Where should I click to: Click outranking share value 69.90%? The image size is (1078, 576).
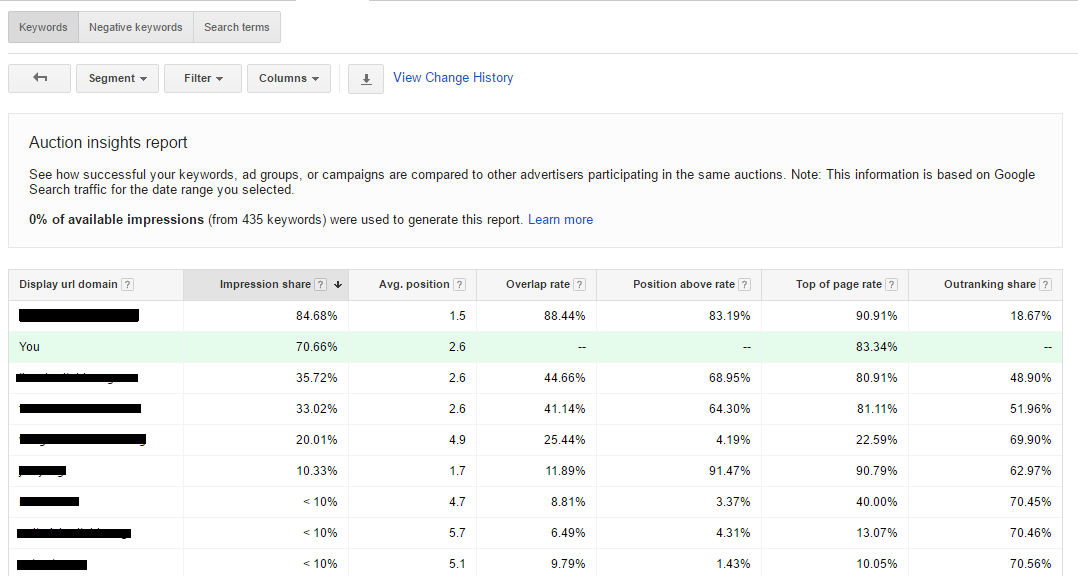click(x=1031, y=440)
